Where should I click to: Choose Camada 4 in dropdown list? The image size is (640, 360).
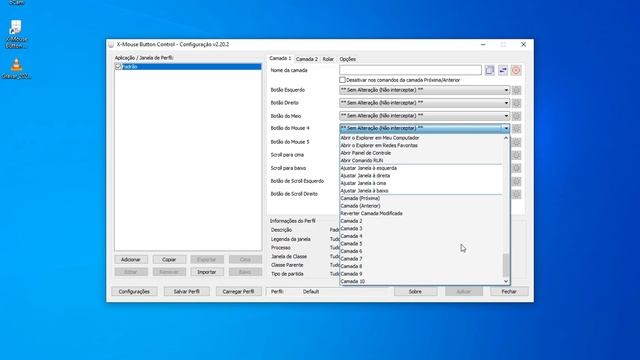421,236
